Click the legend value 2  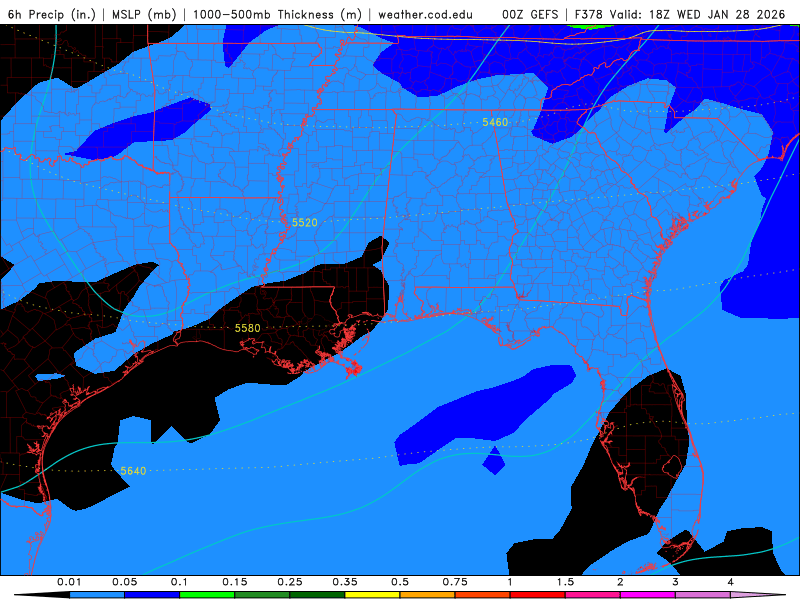(x=620, y=582)
